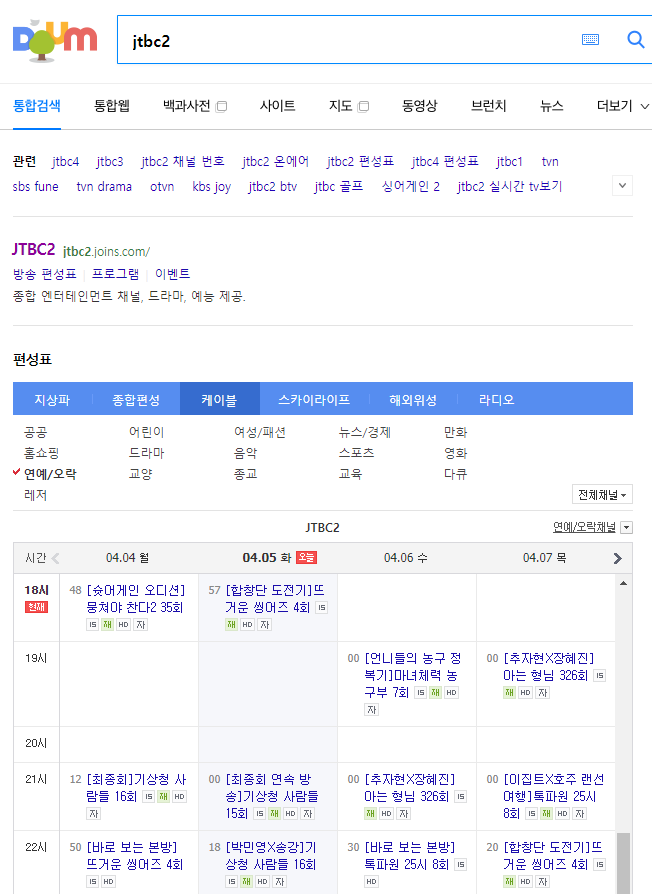Open the 전체채널 dropdown
Screen dimensions: 652x894
point(602,494)
